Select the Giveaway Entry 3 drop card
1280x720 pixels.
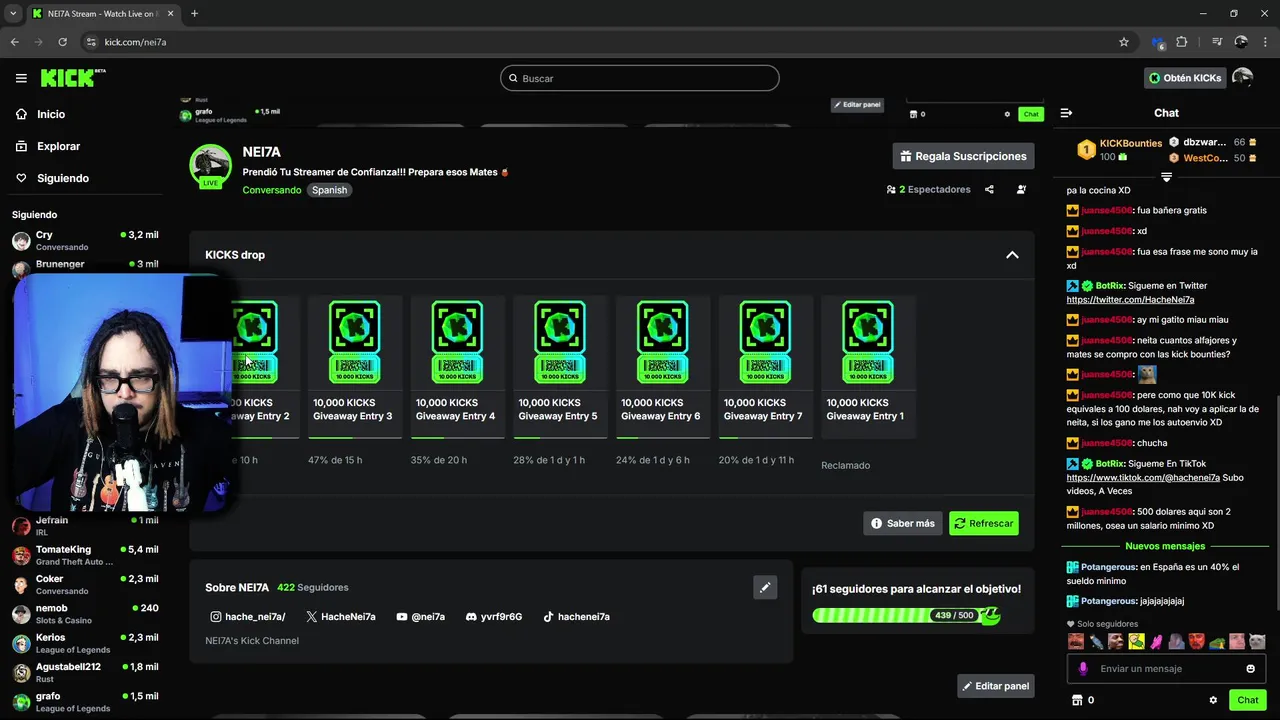coord(354,366)
